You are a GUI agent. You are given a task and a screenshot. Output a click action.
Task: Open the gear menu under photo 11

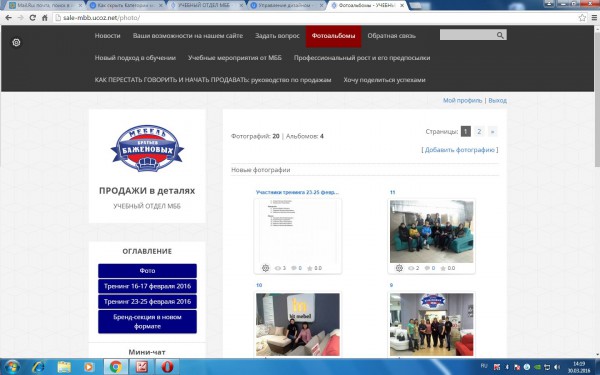pyautogui.click(x=399, y=268)
